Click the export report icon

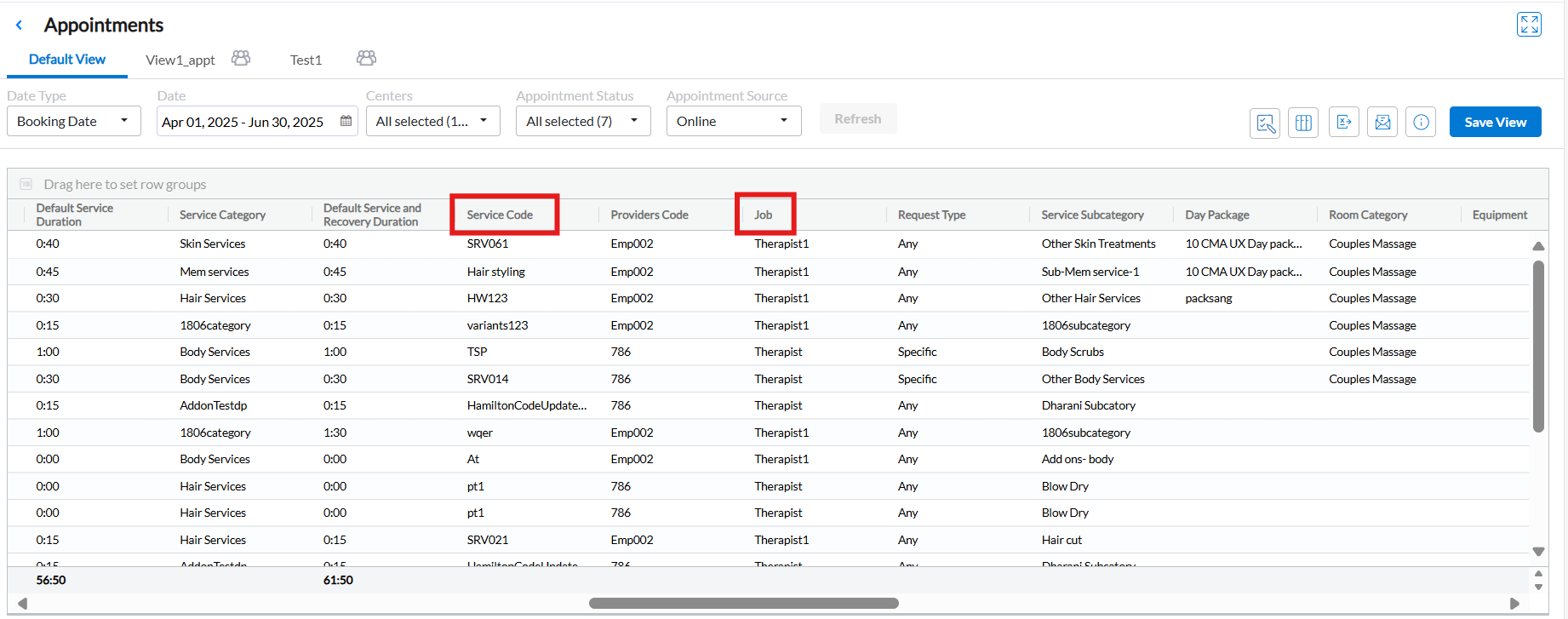click(1344, 122)
